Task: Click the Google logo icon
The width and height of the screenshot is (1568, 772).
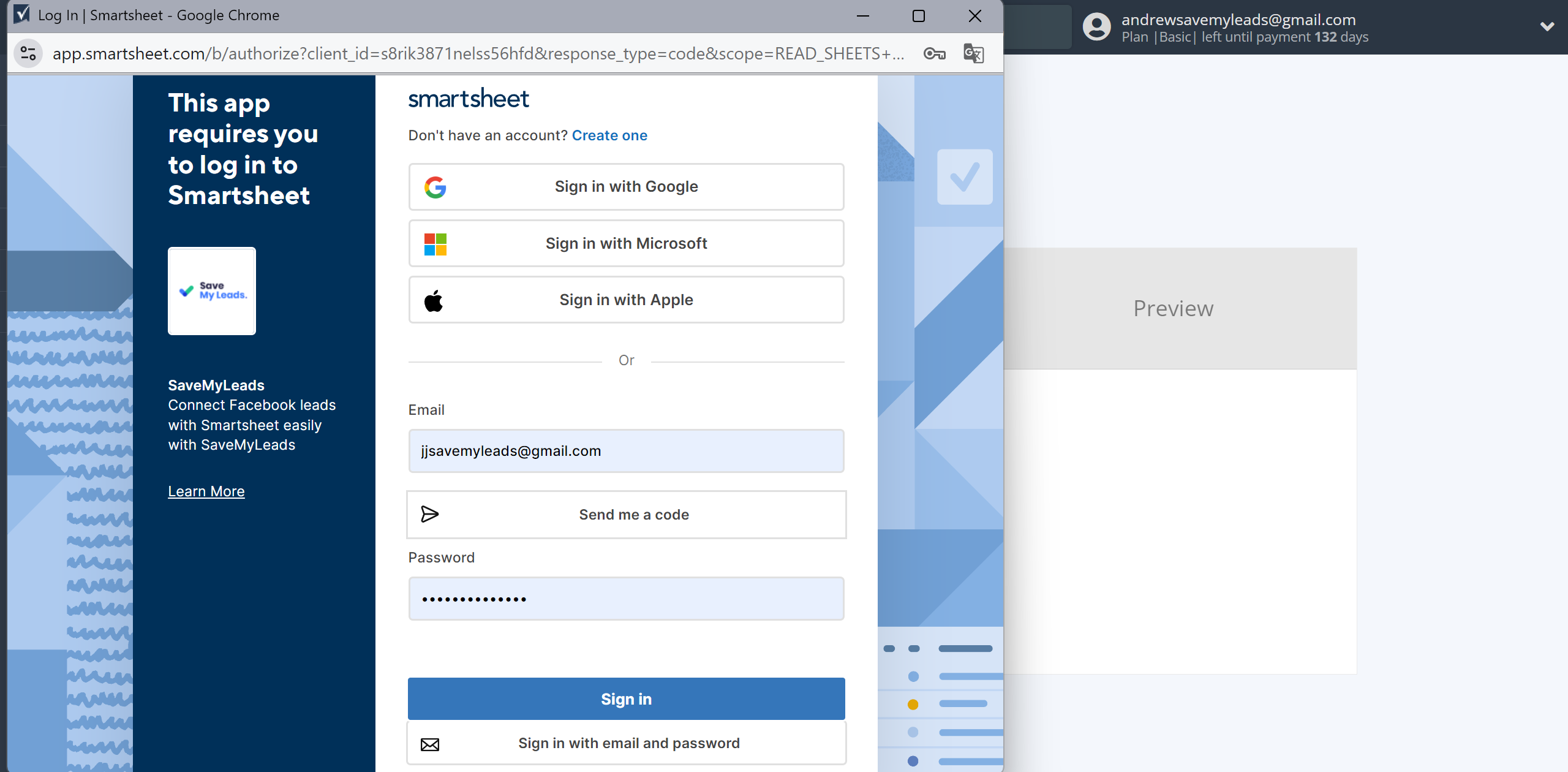Action: coord(435,187)
